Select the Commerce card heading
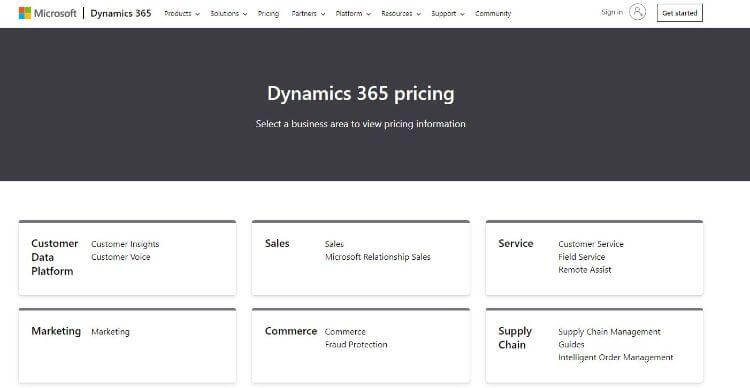Screen dimensions: 750x388 291,331
